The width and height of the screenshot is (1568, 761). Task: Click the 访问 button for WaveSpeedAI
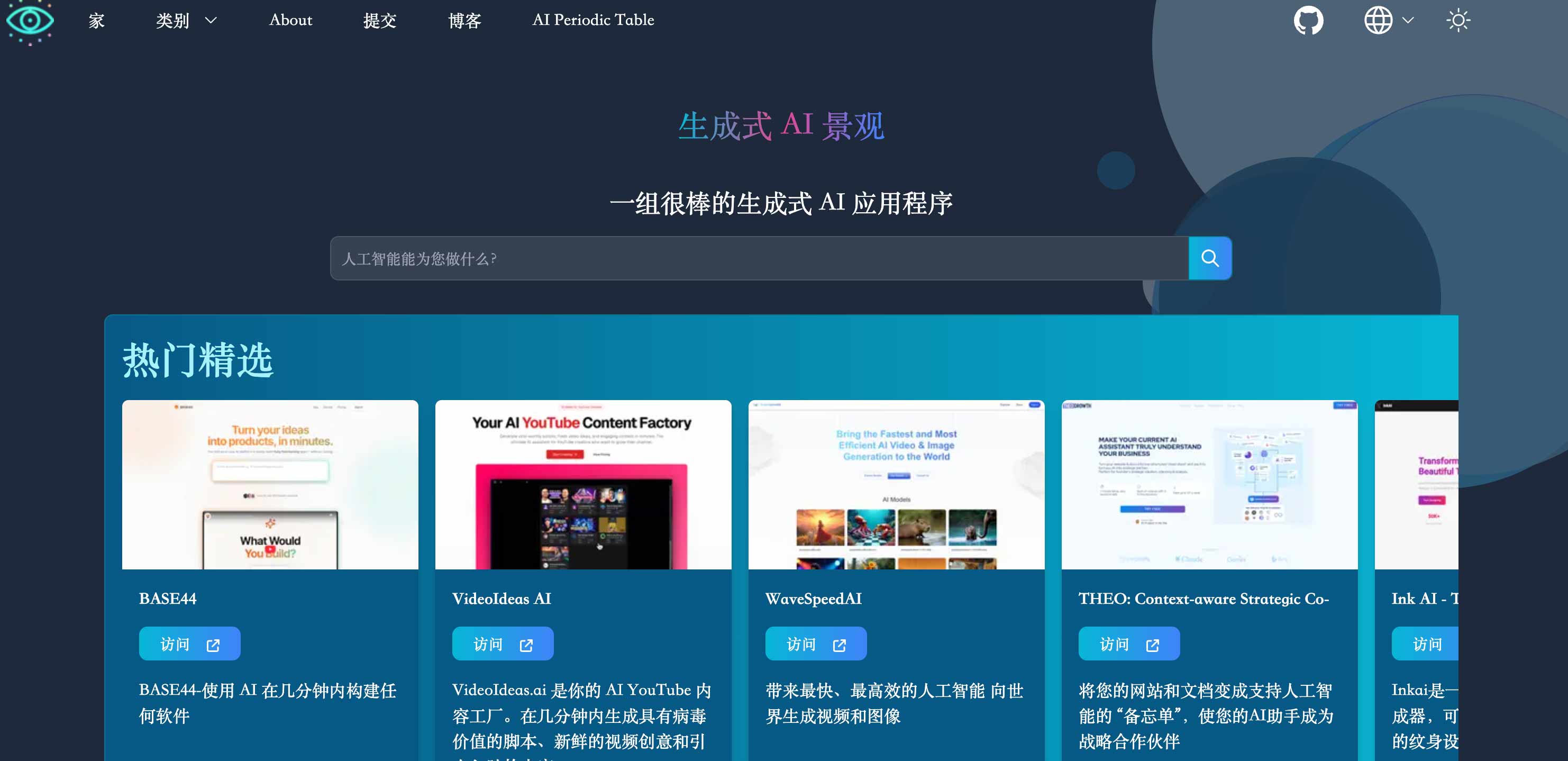pos(816,644)
